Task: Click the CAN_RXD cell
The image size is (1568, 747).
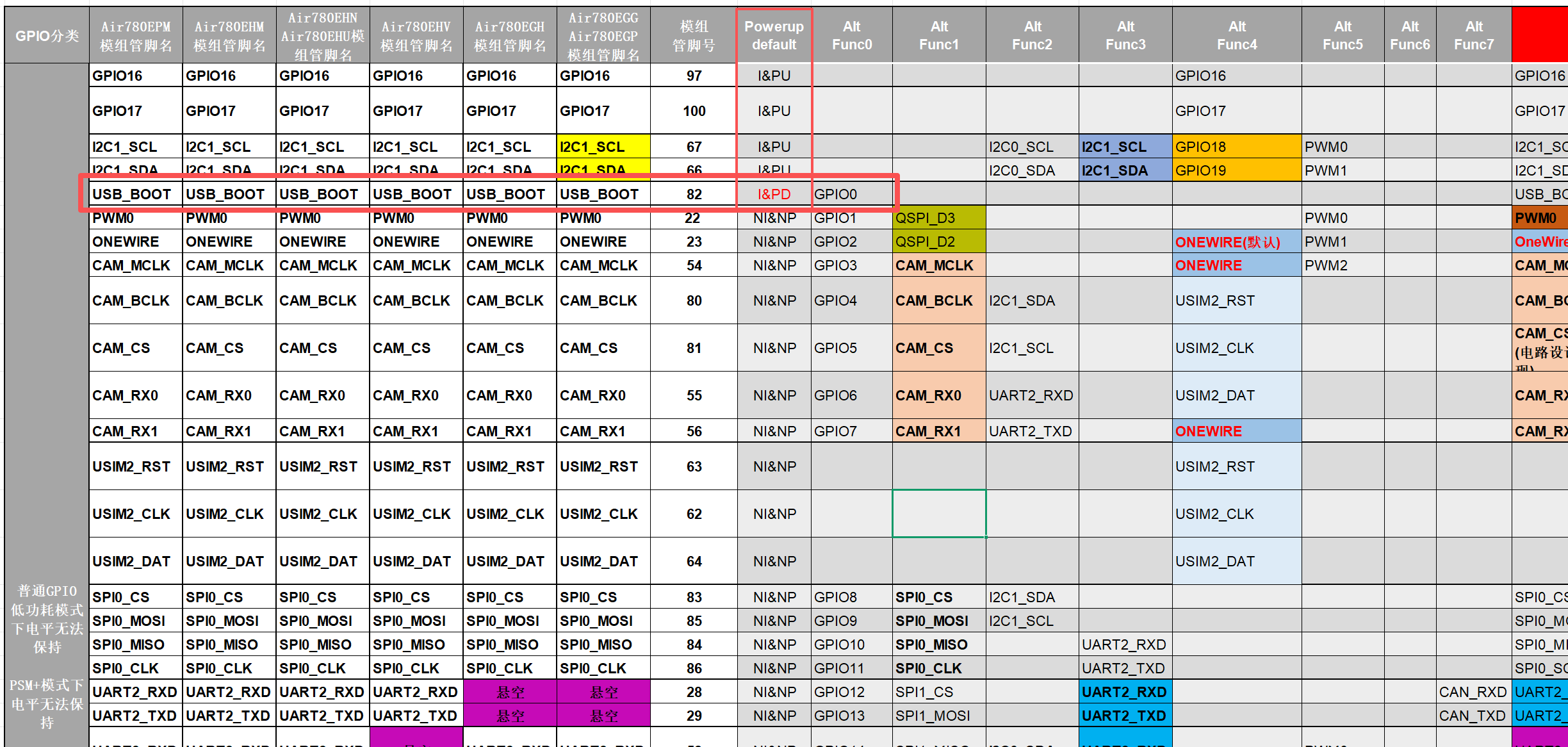Action: point(1473,692)
